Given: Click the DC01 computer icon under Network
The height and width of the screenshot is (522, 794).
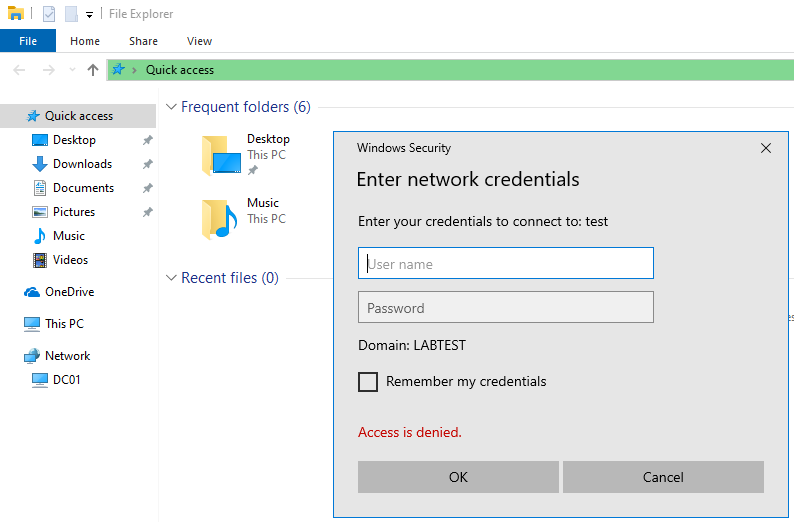Looking at the screenshot, I should [x=40, y=380].
